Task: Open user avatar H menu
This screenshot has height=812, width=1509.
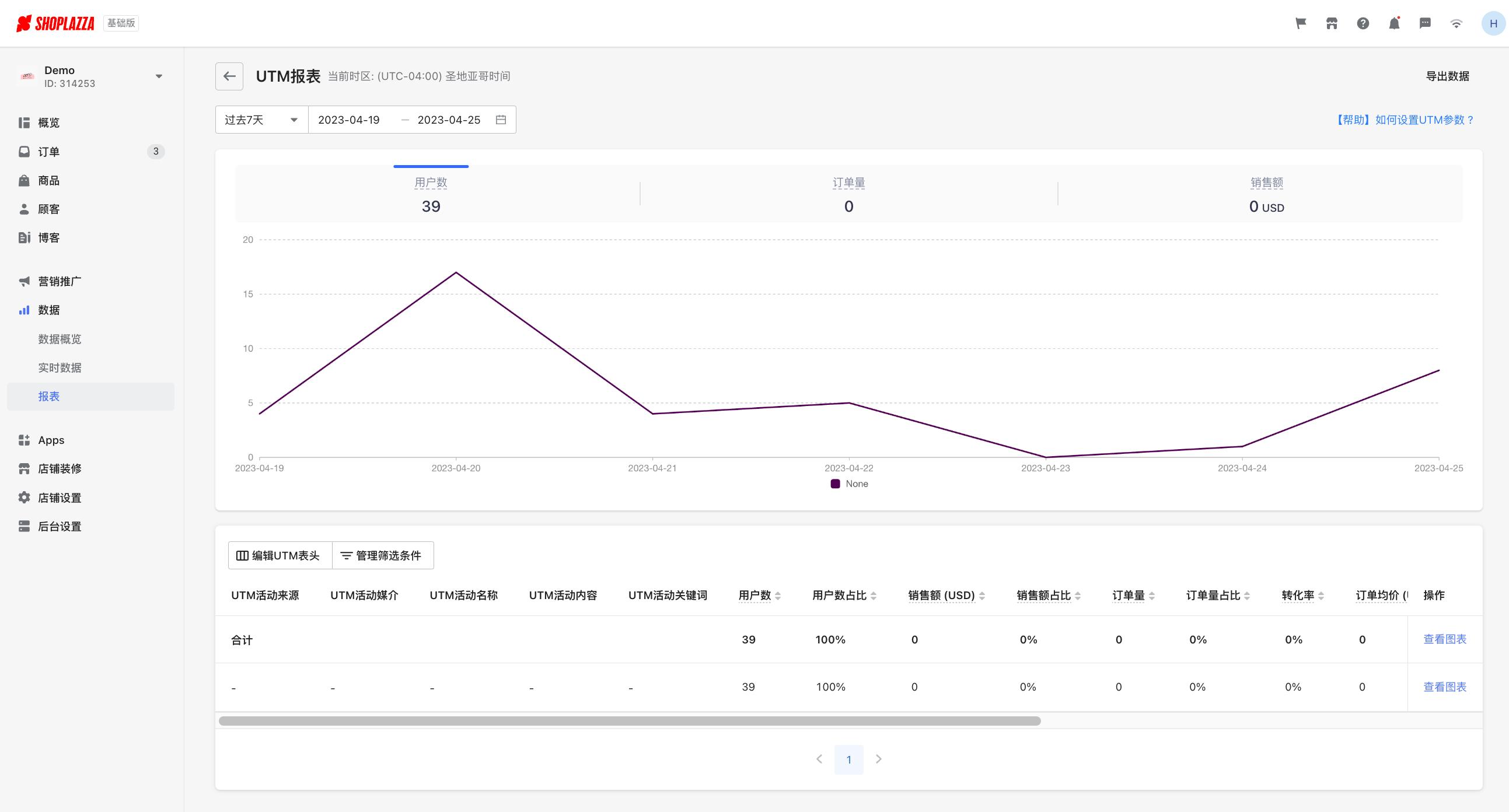Action: (1493, 23)
